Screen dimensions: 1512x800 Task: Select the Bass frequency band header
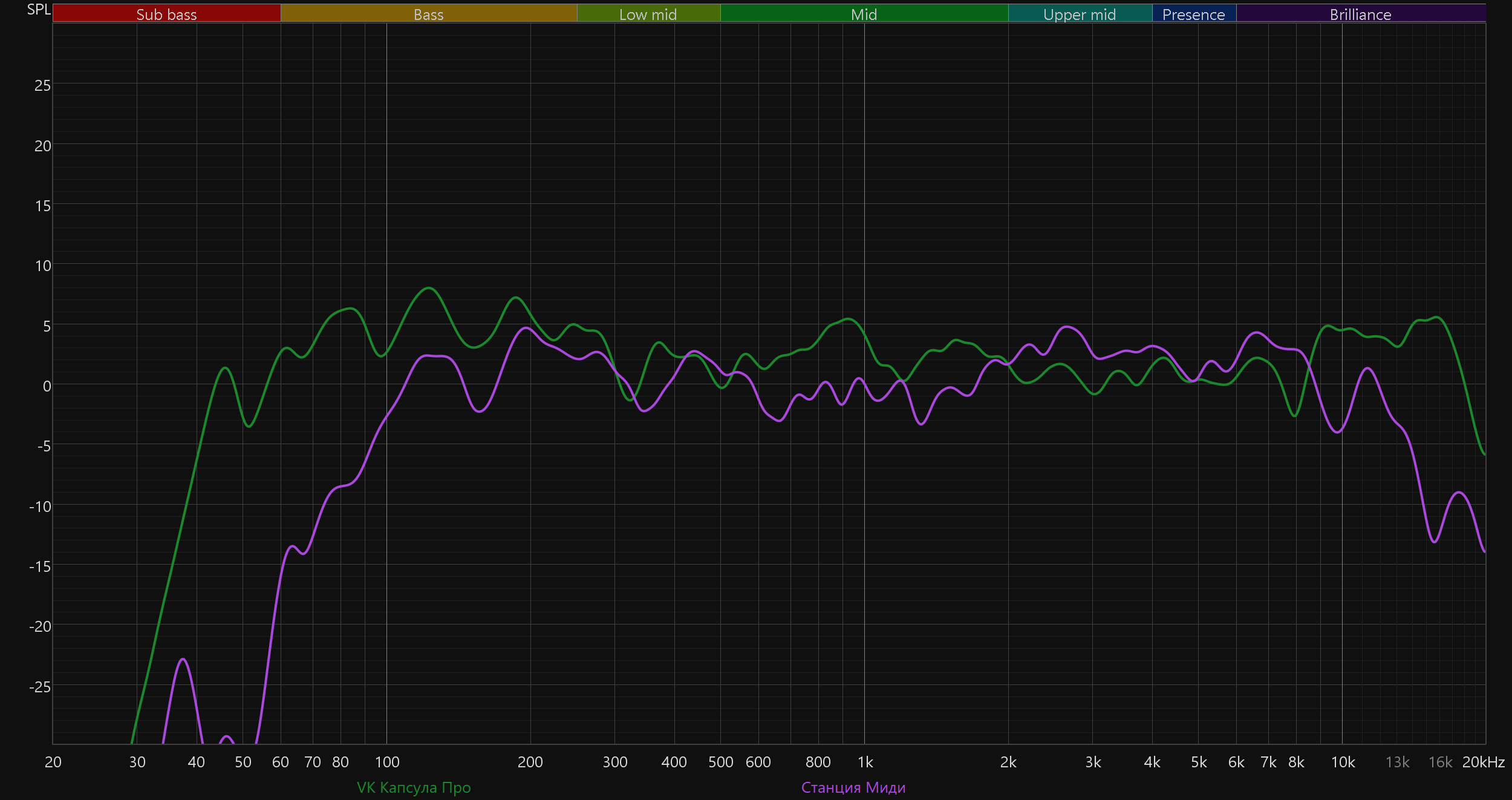click(428, 14)
